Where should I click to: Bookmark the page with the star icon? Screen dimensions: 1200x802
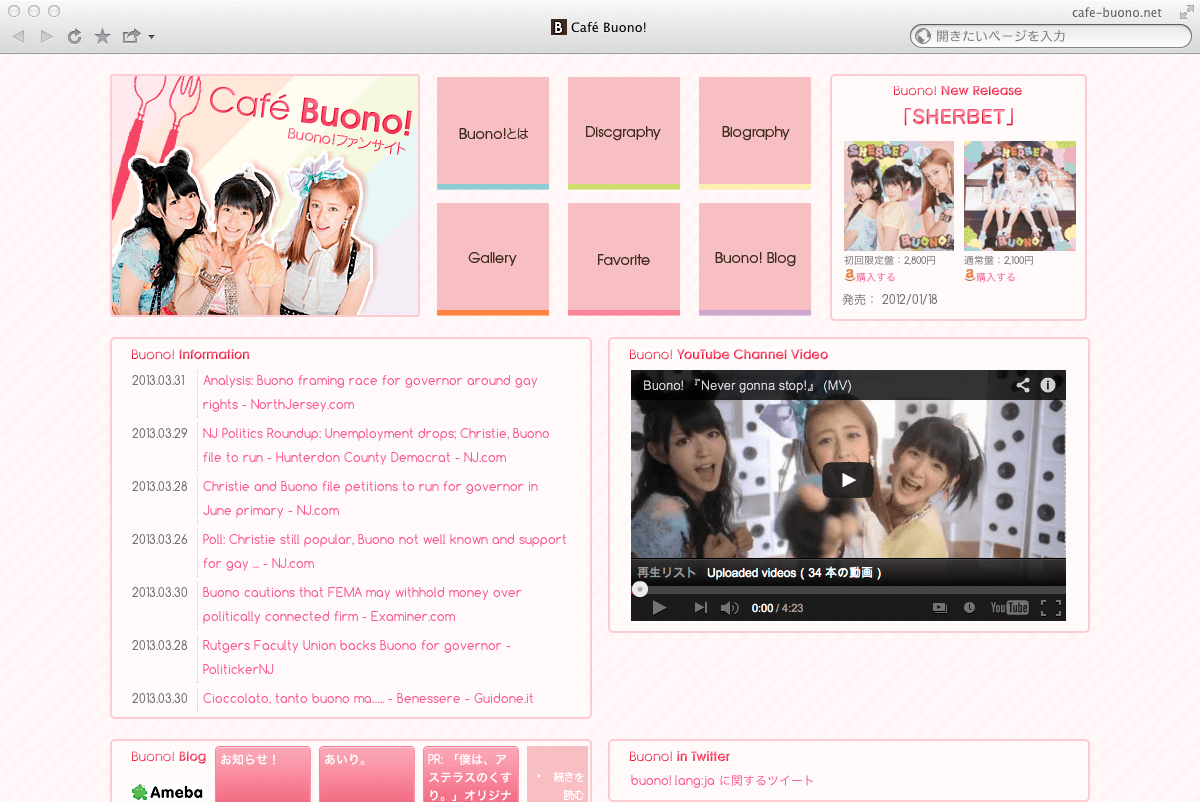coord(102,37)
